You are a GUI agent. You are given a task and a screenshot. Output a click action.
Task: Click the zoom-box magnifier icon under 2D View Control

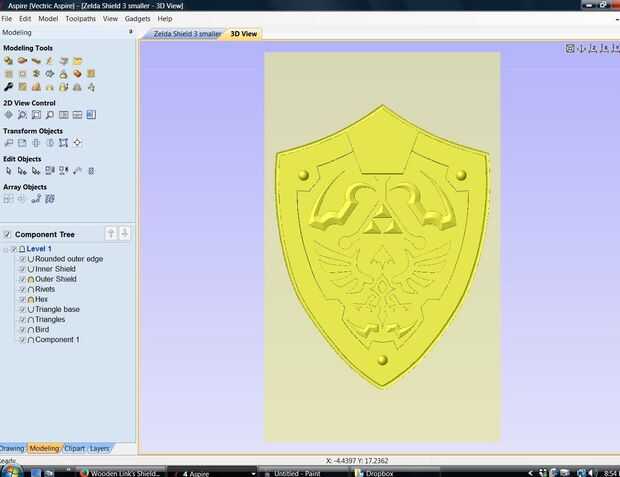tap(22, 115)
